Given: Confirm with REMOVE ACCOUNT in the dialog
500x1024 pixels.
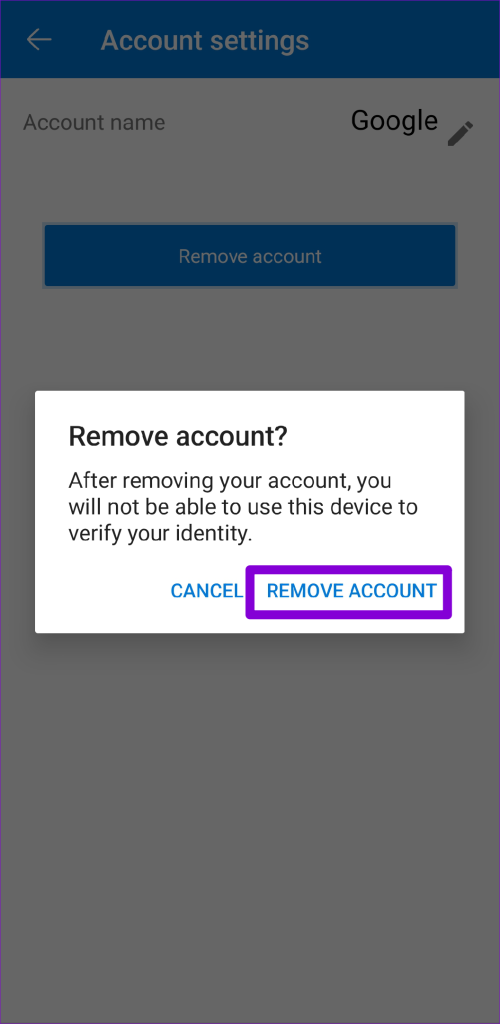Looking at the screenshot, I should tap(351, 591).
